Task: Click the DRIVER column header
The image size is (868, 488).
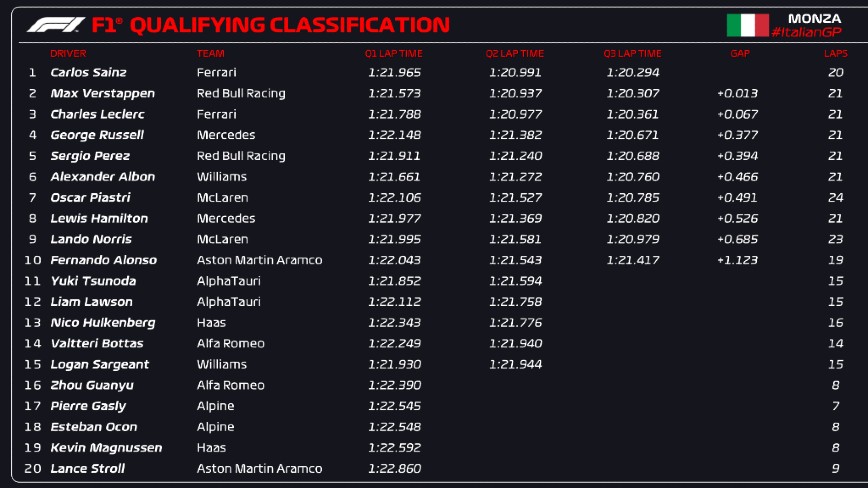Action: [68, 53]
